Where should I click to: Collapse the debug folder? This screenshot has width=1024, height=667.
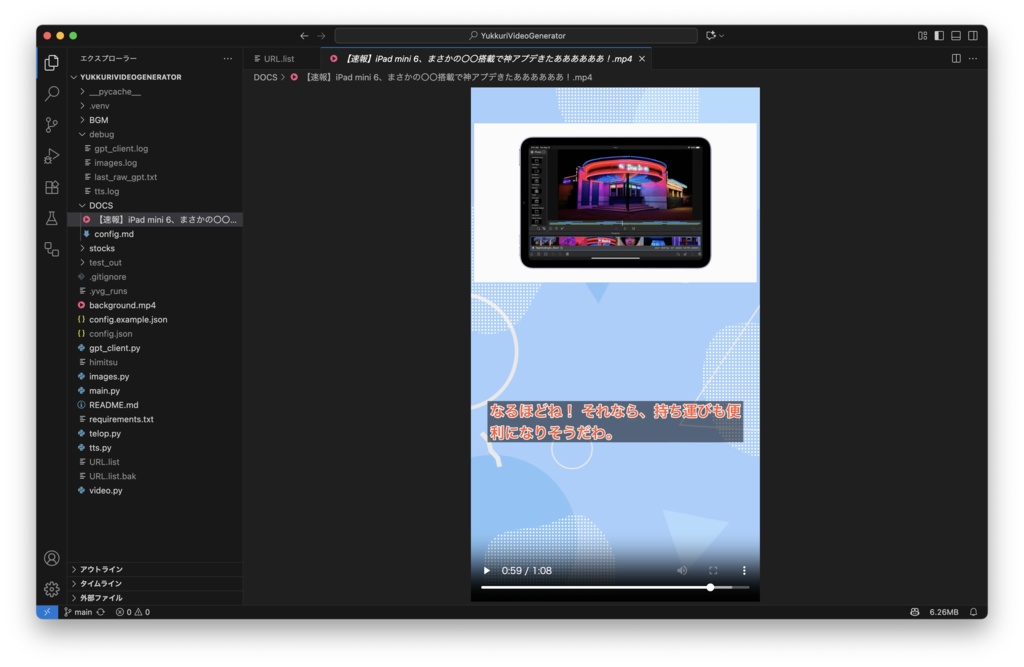(x=103, y=133)
